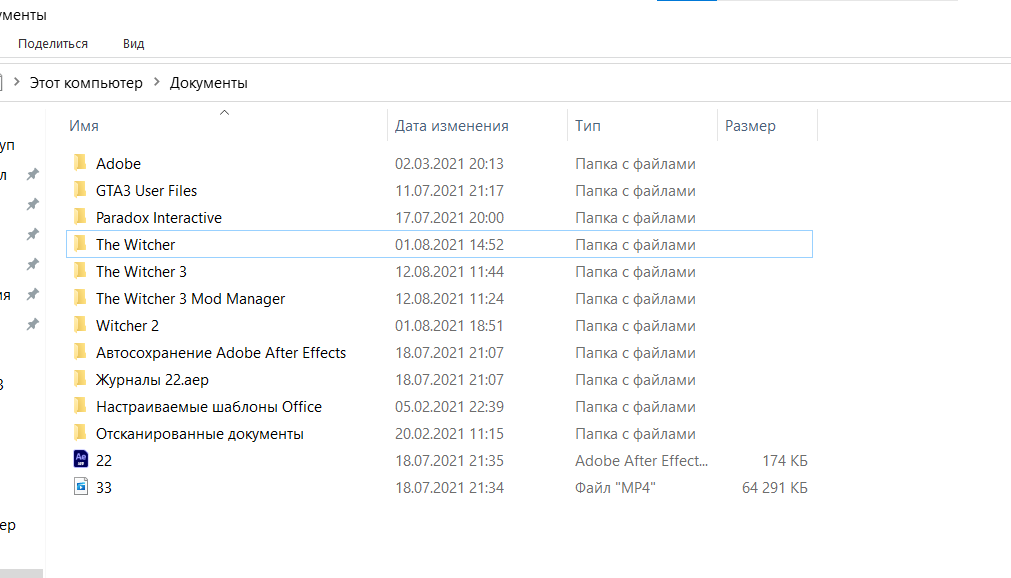Click the After Effects icon of file 22
The image size is (1011, 578).
[81, 459]
